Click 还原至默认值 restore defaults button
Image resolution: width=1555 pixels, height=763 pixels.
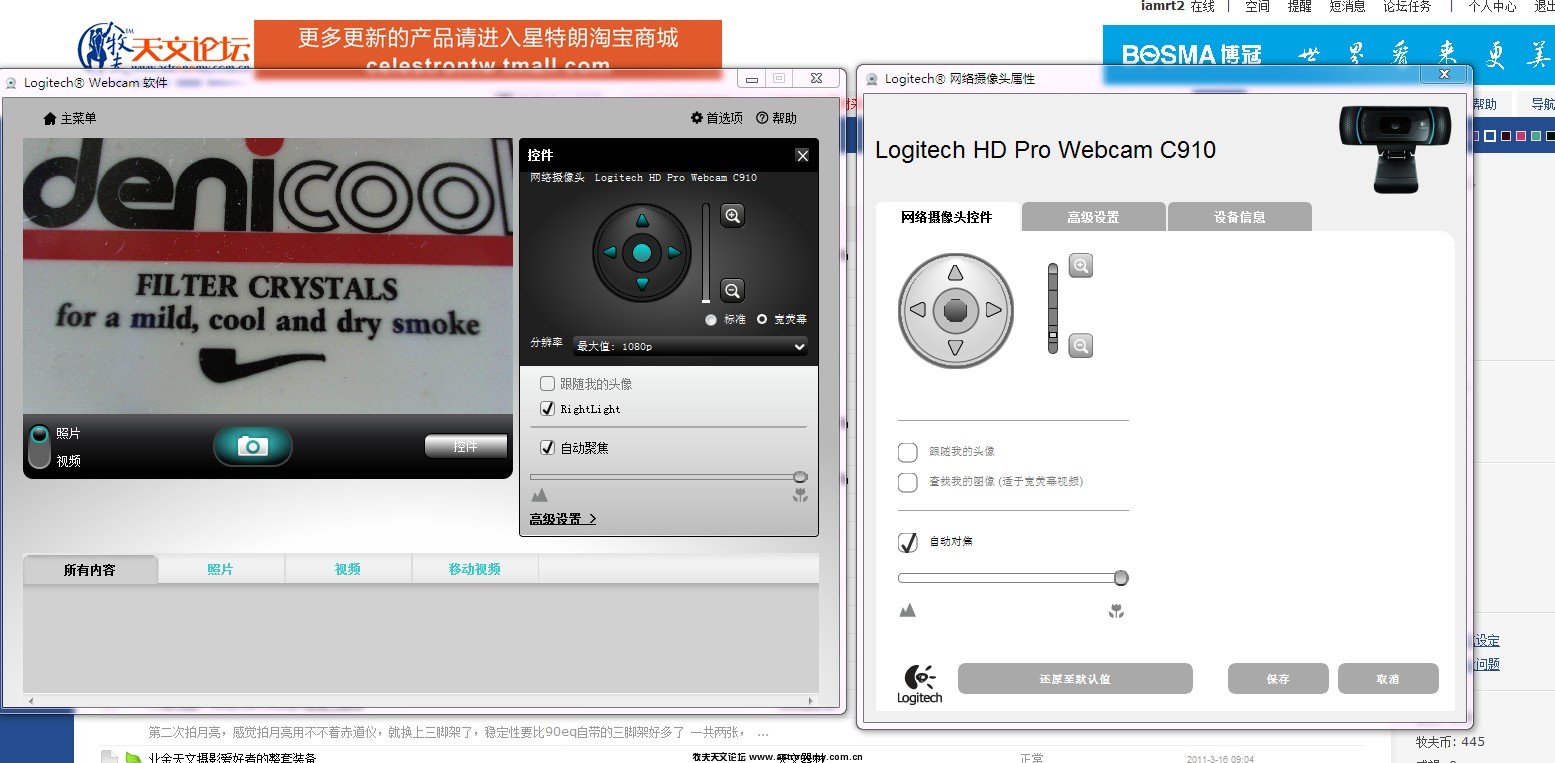(x=1075, y=679)
